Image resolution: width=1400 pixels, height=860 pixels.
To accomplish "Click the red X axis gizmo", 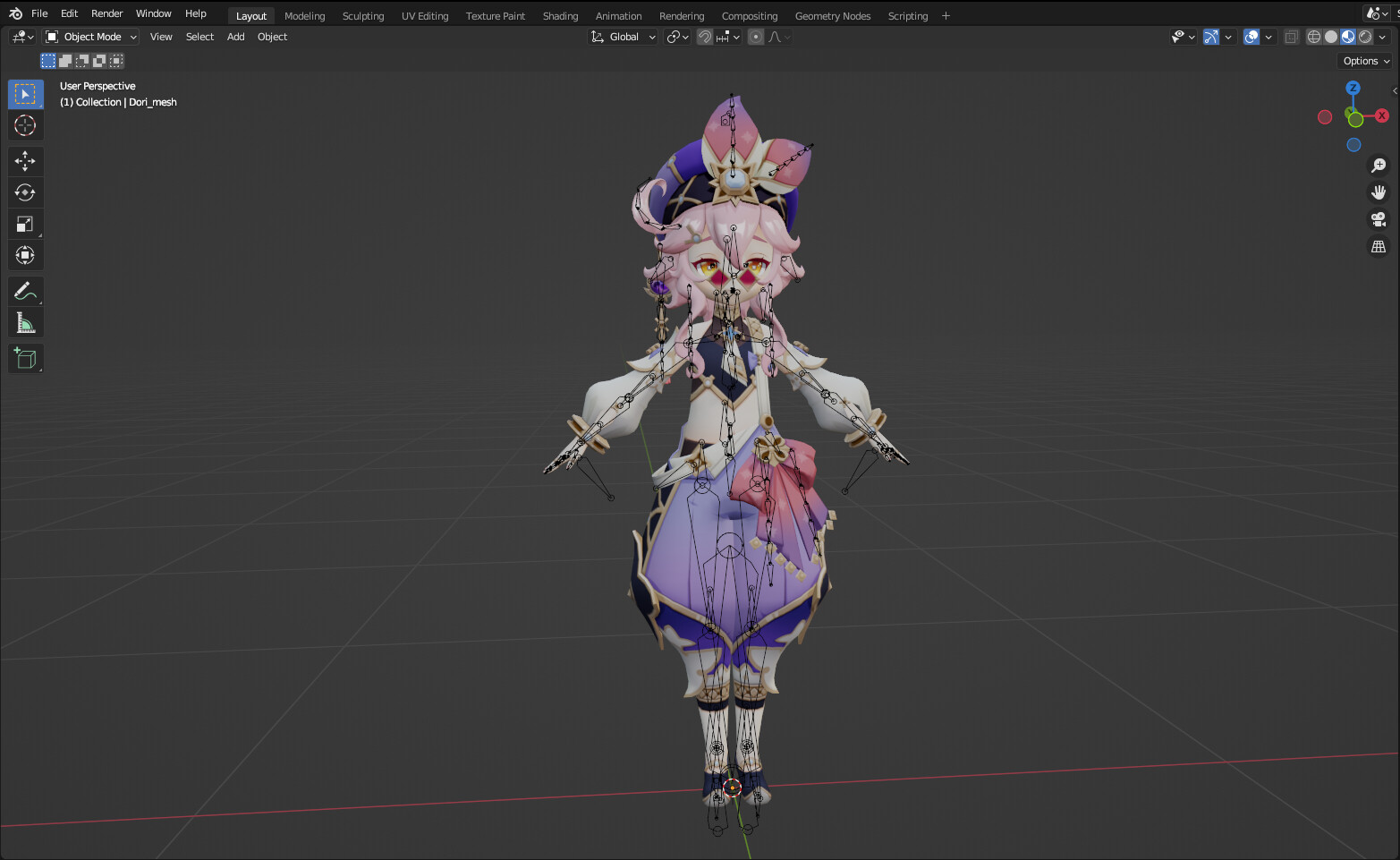I will (x=1382, y=115).
